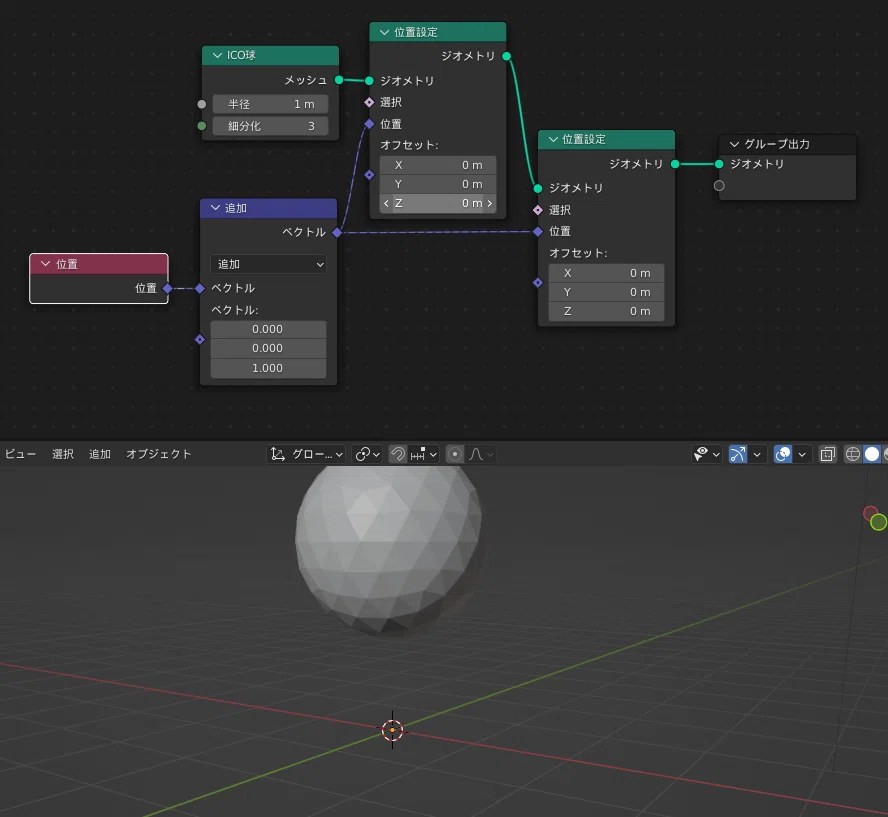Image resolution: width=888 pixels, height=817 pixels.
Task: Toggle the viewport gizmos button
Action: pos(737,454)
